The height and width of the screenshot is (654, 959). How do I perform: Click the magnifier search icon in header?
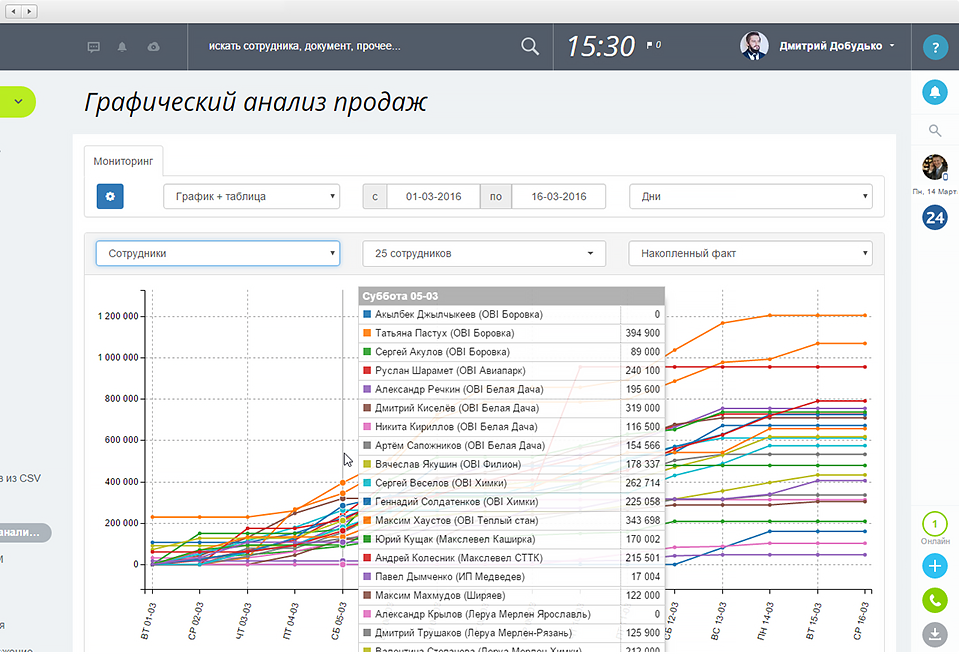point(530,46)
